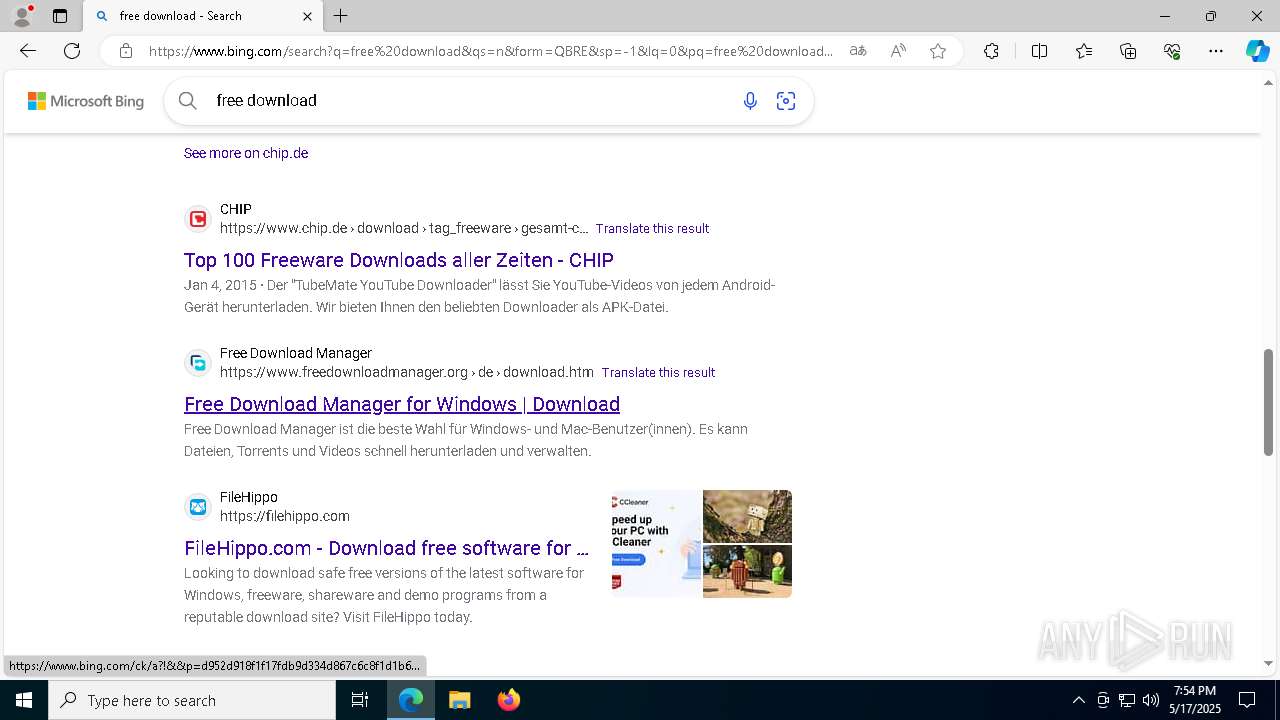Click the search magnifier icon in Bing
This screenshot has height=720, width=1280.
(x=188, y=100)
